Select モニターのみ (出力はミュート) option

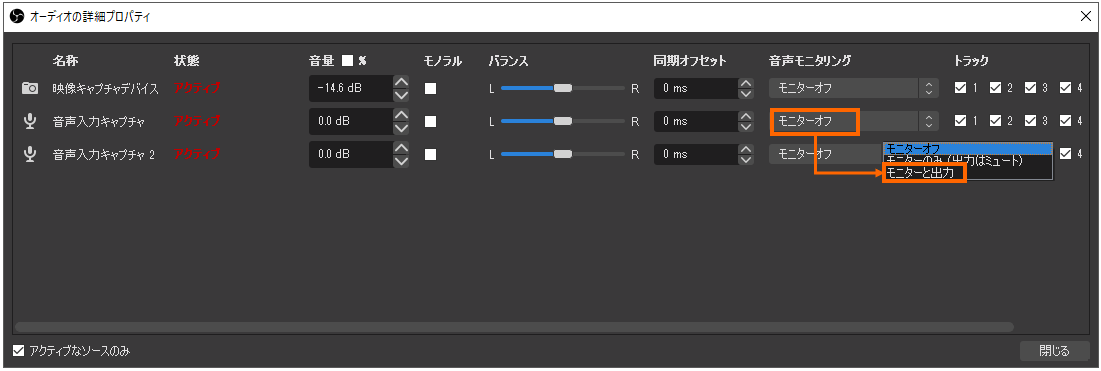click(968, 161)
